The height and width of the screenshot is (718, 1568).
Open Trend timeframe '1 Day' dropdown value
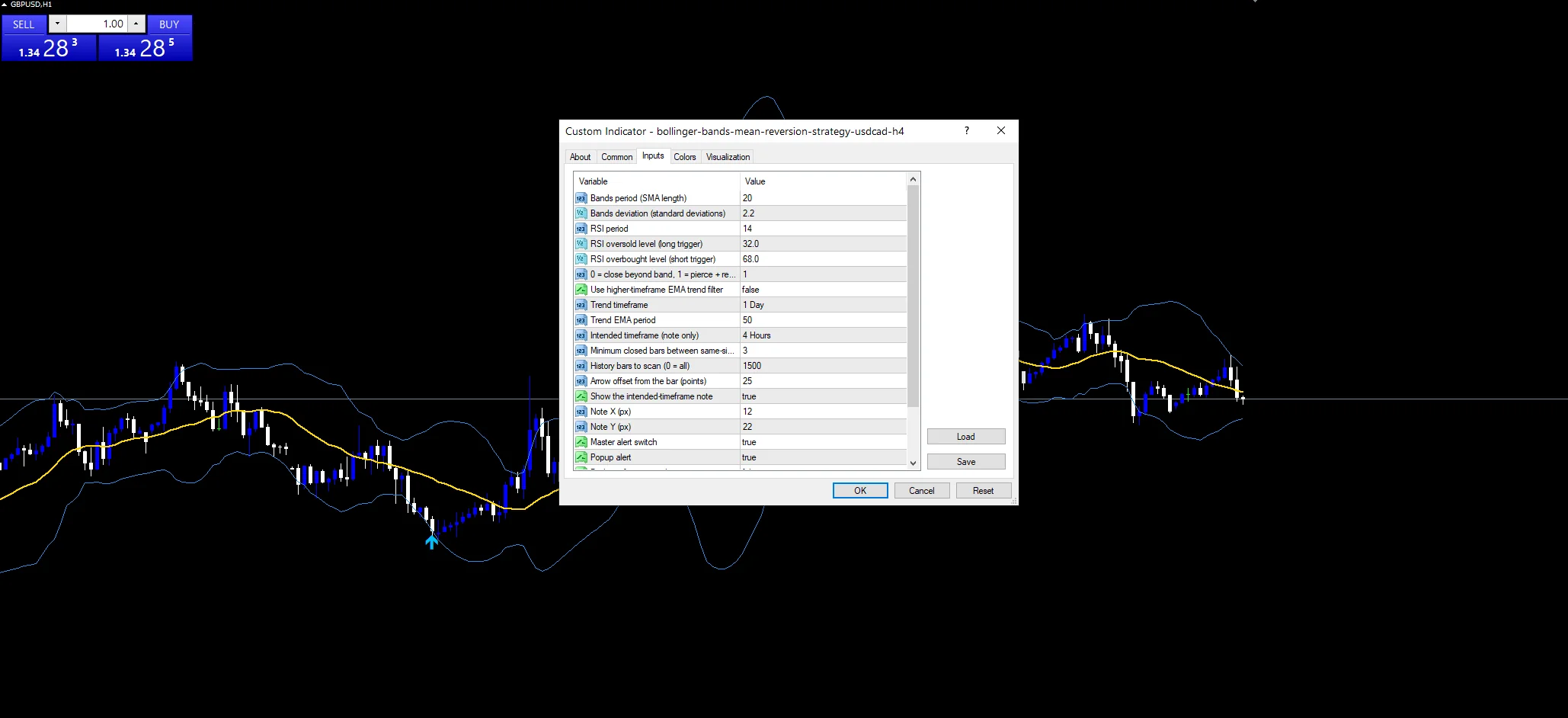823,305
